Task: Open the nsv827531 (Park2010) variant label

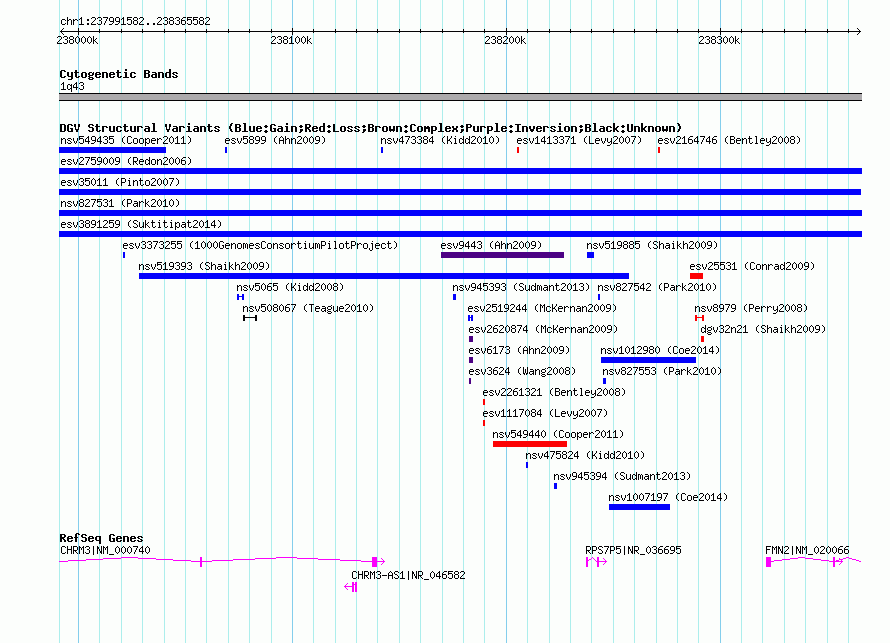Action: [120, 203]
